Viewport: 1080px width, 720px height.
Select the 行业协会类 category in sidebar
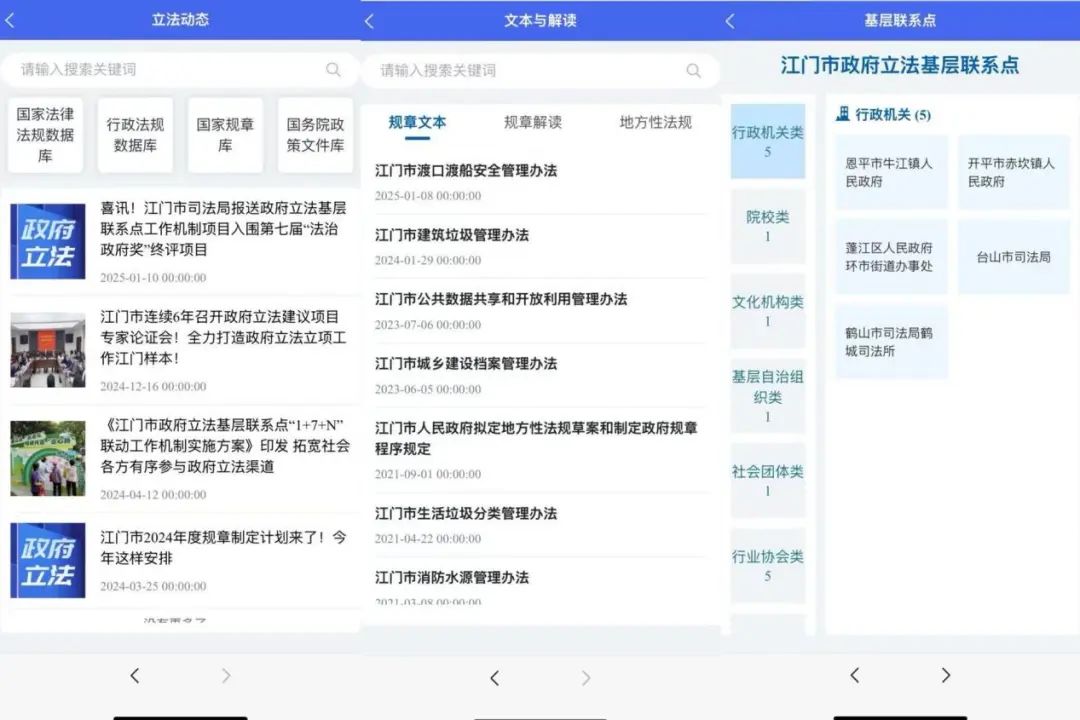pyautogui.click(x=767, y=565)
